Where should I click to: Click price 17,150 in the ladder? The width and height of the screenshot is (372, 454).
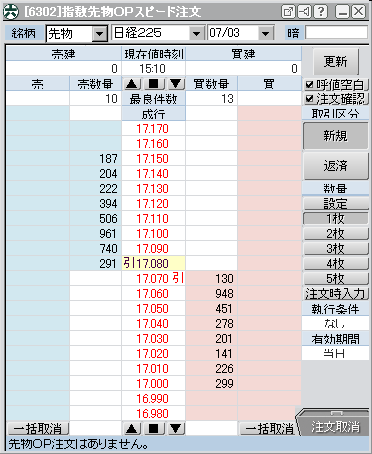click(153, 159)
